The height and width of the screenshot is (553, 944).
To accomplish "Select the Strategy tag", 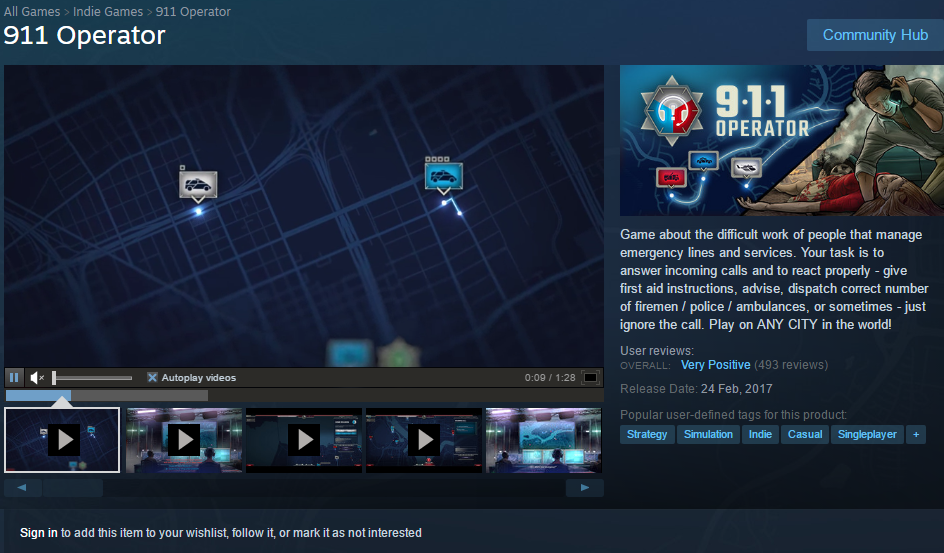I will pyautogui.click(x=647, y=434).
